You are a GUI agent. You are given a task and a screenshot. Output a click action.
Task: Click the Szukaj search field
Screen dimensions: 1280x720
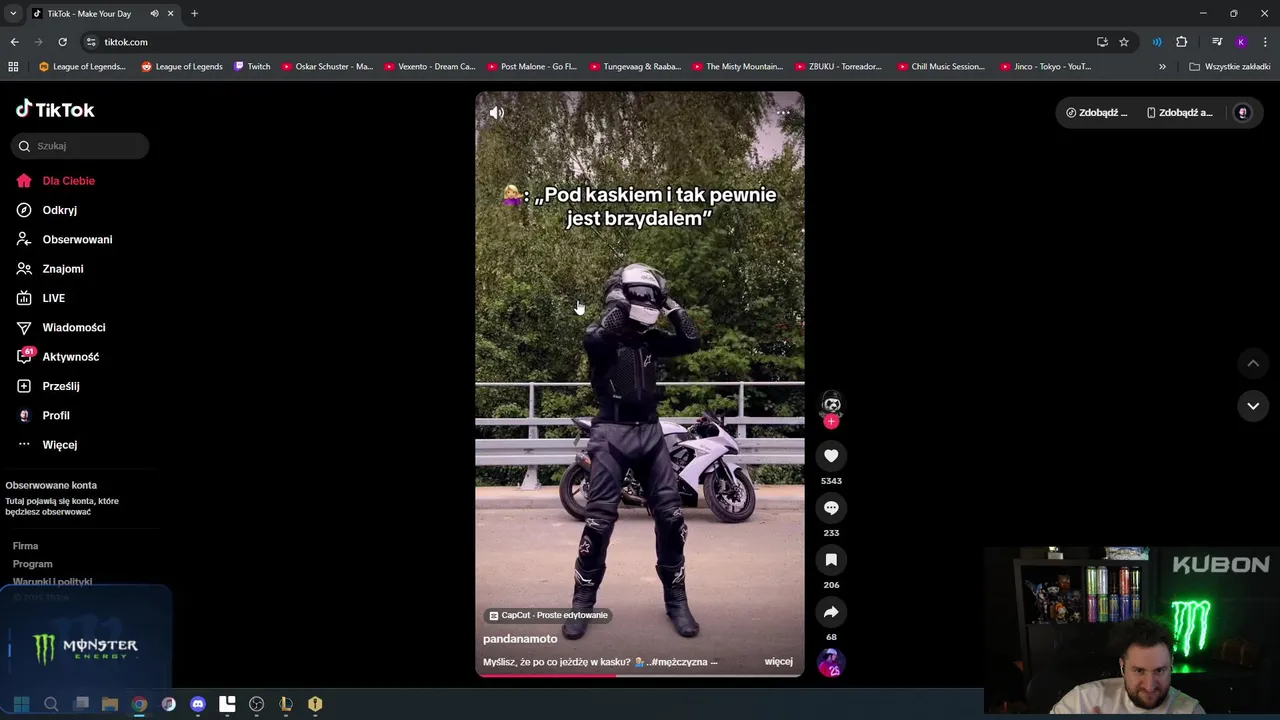click(x=80, y=146)
